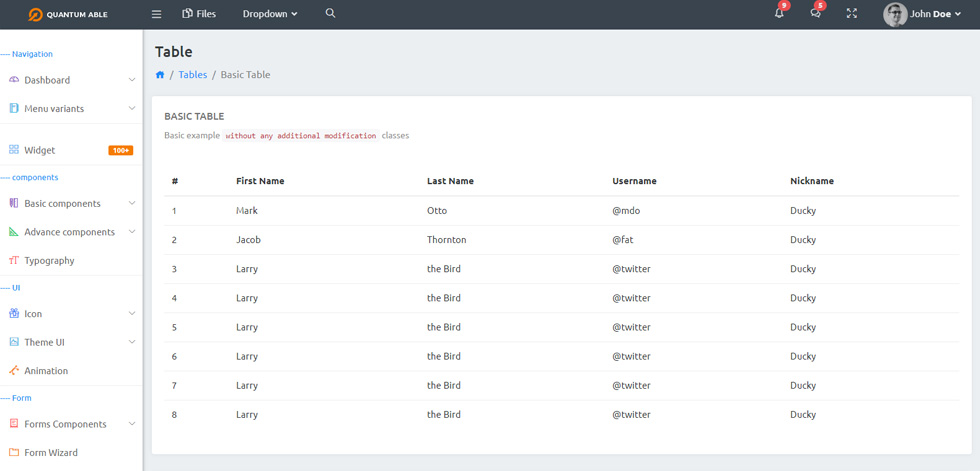This screenshot has width=980, height=471.
Task: Open chat messages icon
Action: tap(815, 13)
